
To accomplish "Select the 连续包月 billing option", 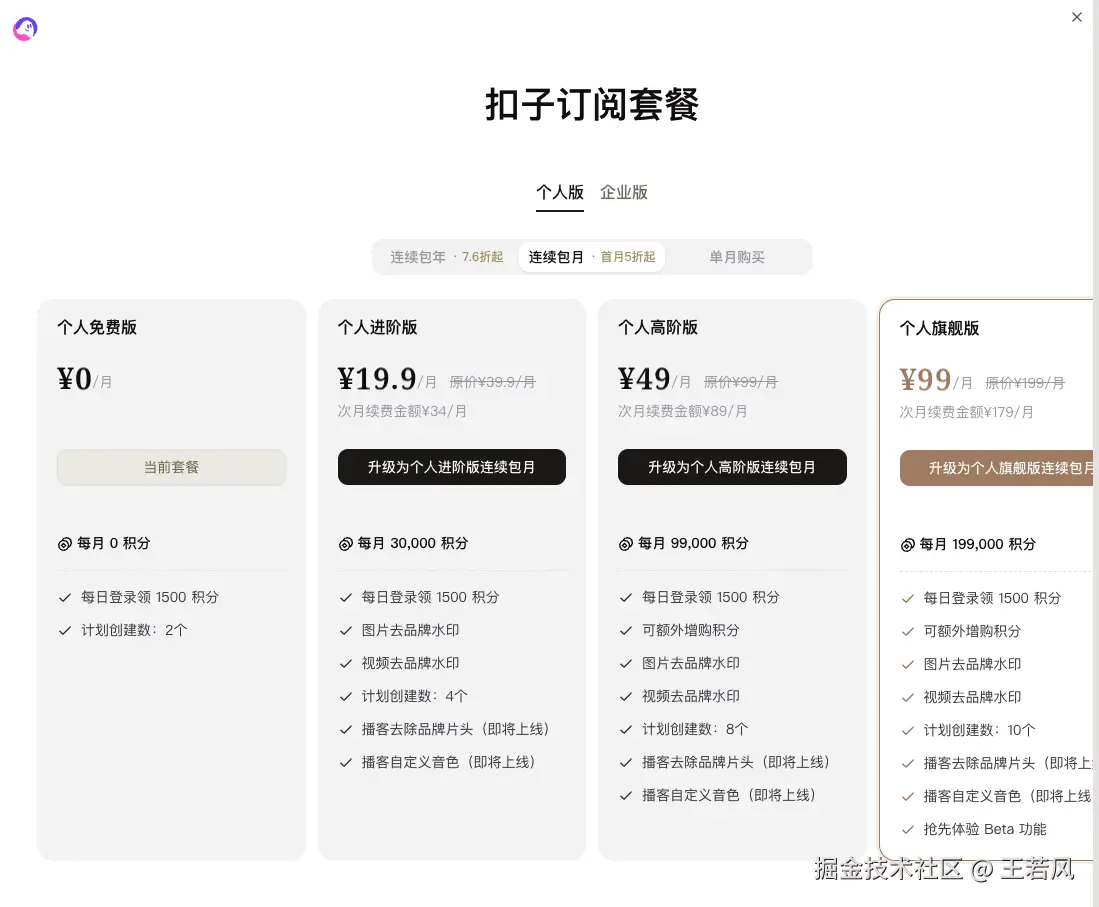I will pos(592,257).
